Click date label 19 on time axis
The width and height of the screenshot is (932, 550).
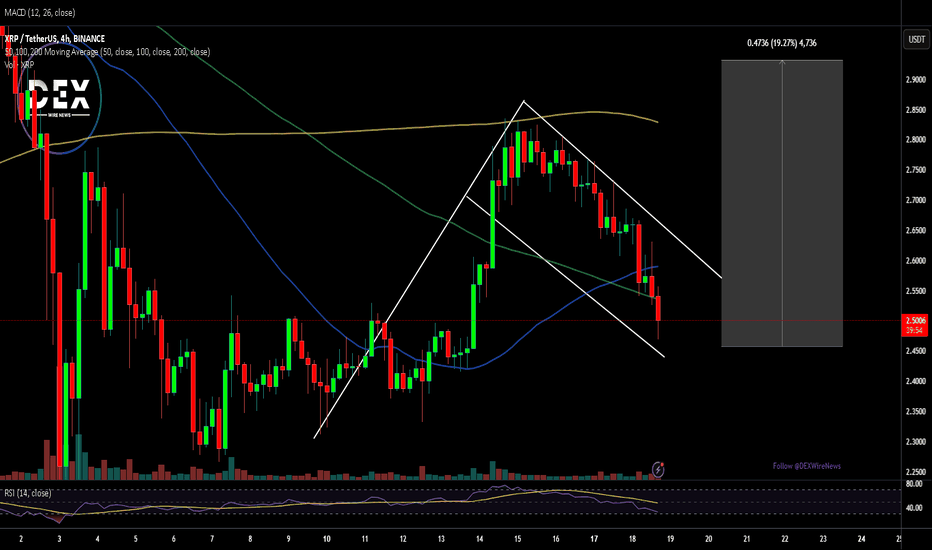pos(670,539)
